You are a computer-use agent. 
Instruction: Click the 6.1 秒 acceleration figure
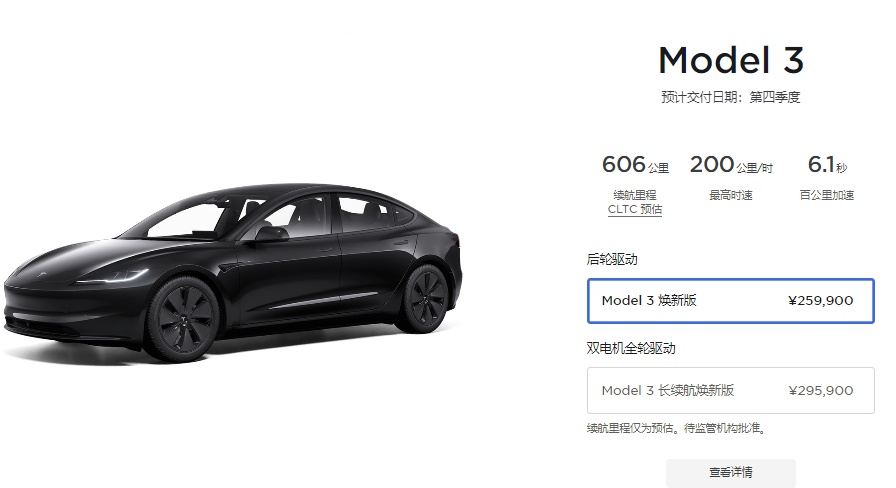(x=827, y=165)
